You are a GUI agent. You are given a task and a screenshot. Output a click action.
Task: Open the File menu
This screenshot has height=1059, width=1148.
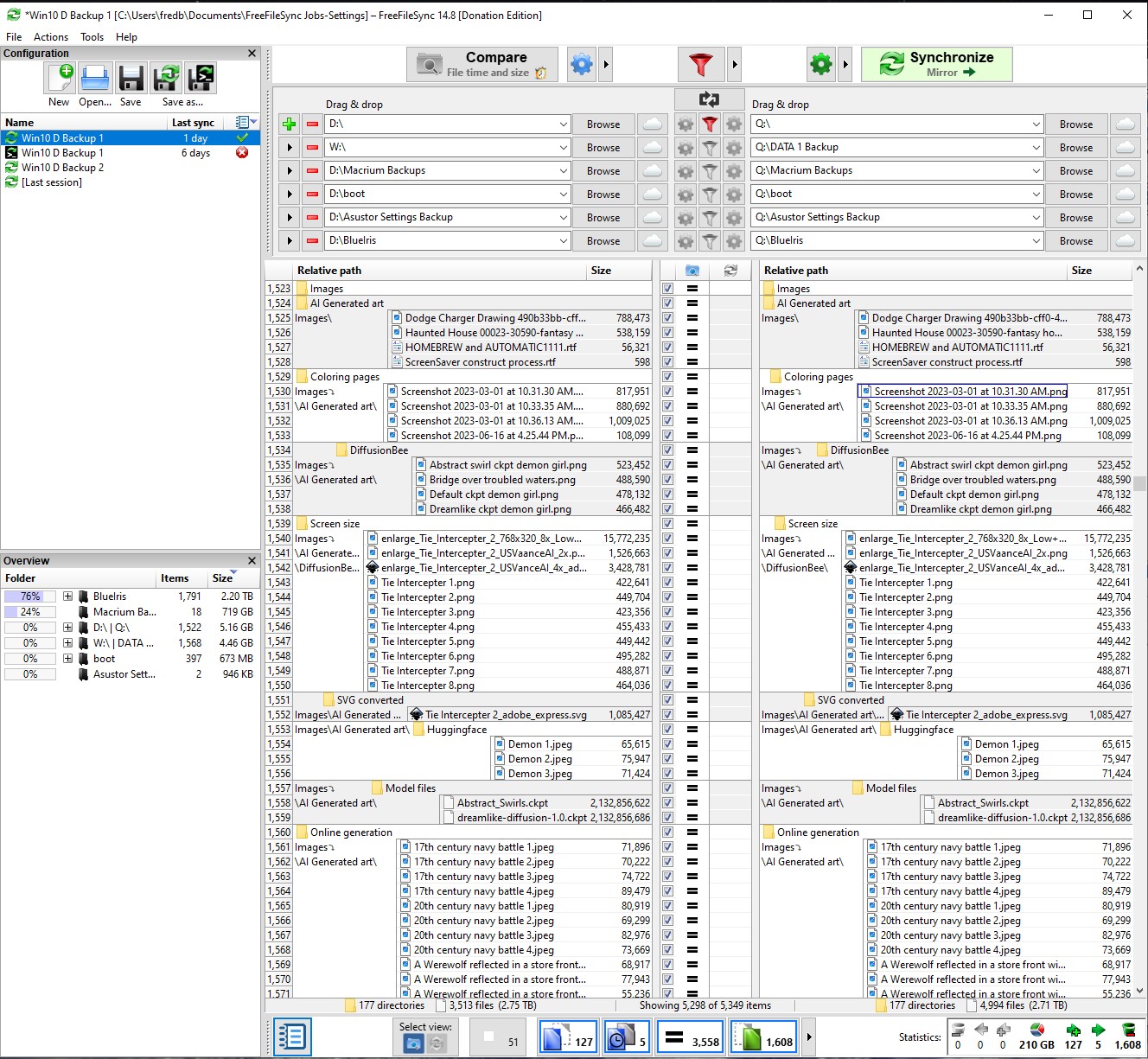[14, 37]
